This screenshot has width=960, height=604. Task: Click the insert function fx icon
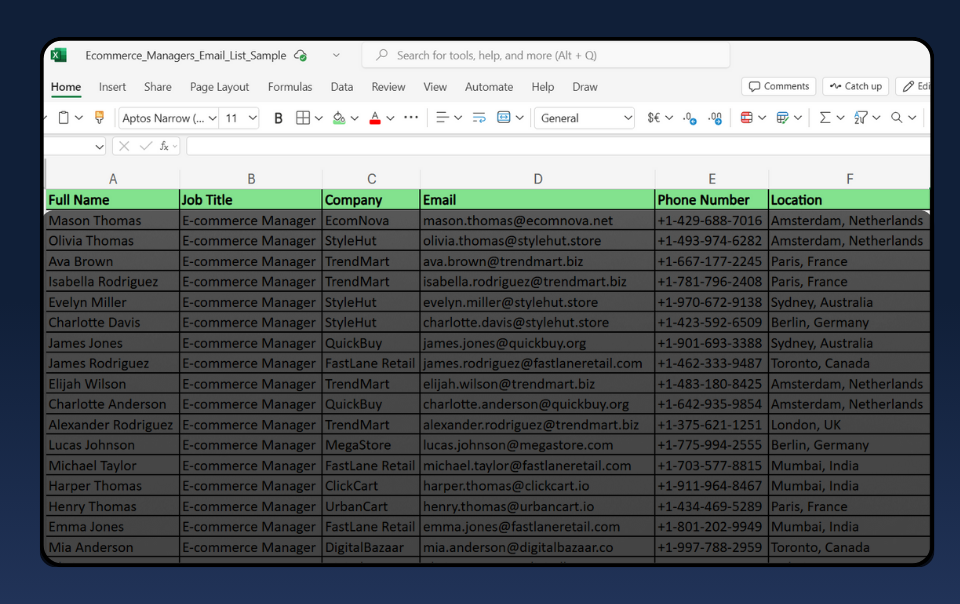(x=164, y=146)
